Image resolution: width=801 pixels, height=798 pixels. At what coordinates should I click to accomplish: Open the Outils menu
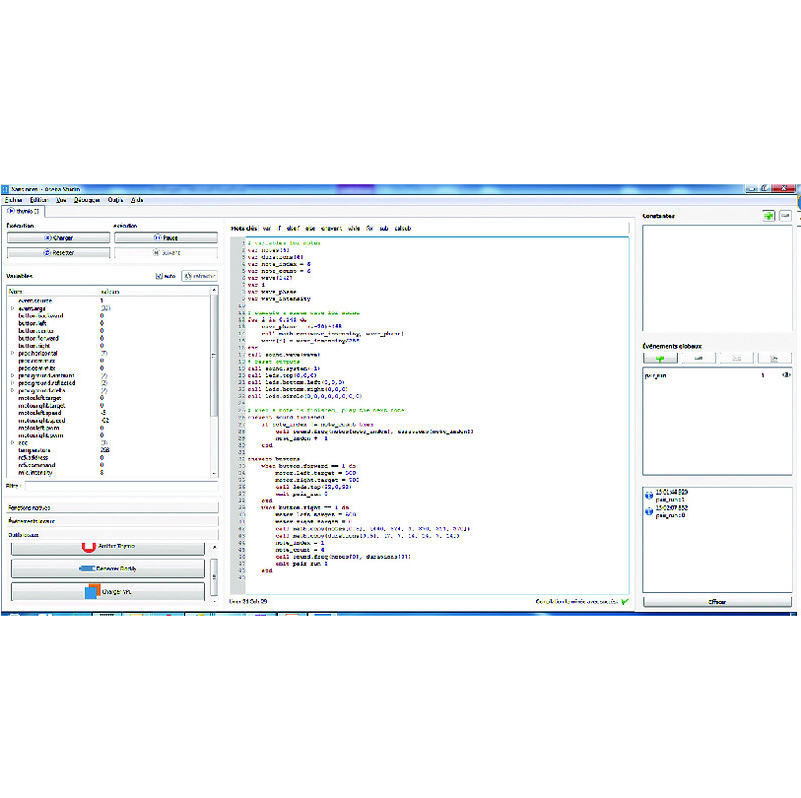tap(115, 200)
